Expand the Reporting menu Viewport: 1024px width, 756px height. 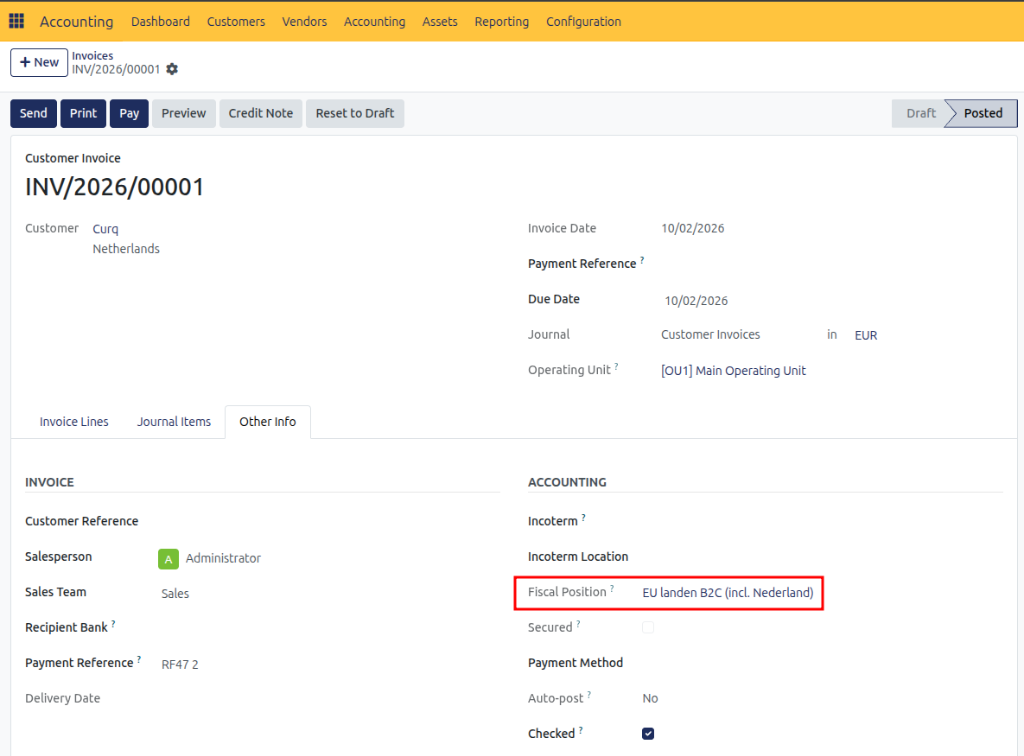502,22
